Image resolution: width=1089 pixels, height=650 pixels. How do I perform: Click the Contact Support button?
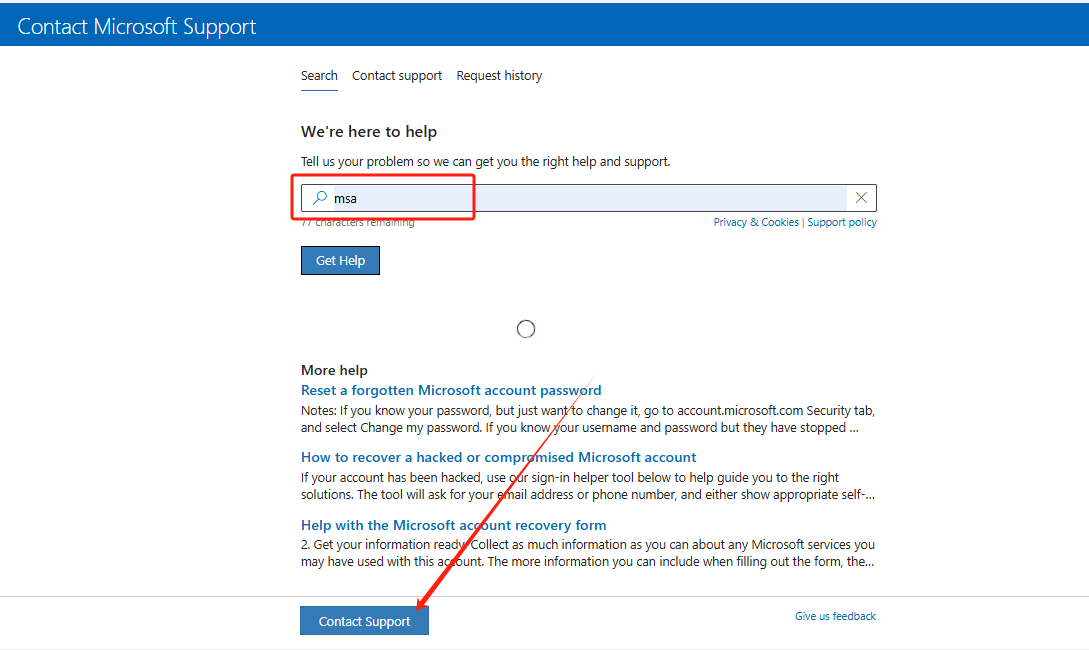click(x=364, y=620)
